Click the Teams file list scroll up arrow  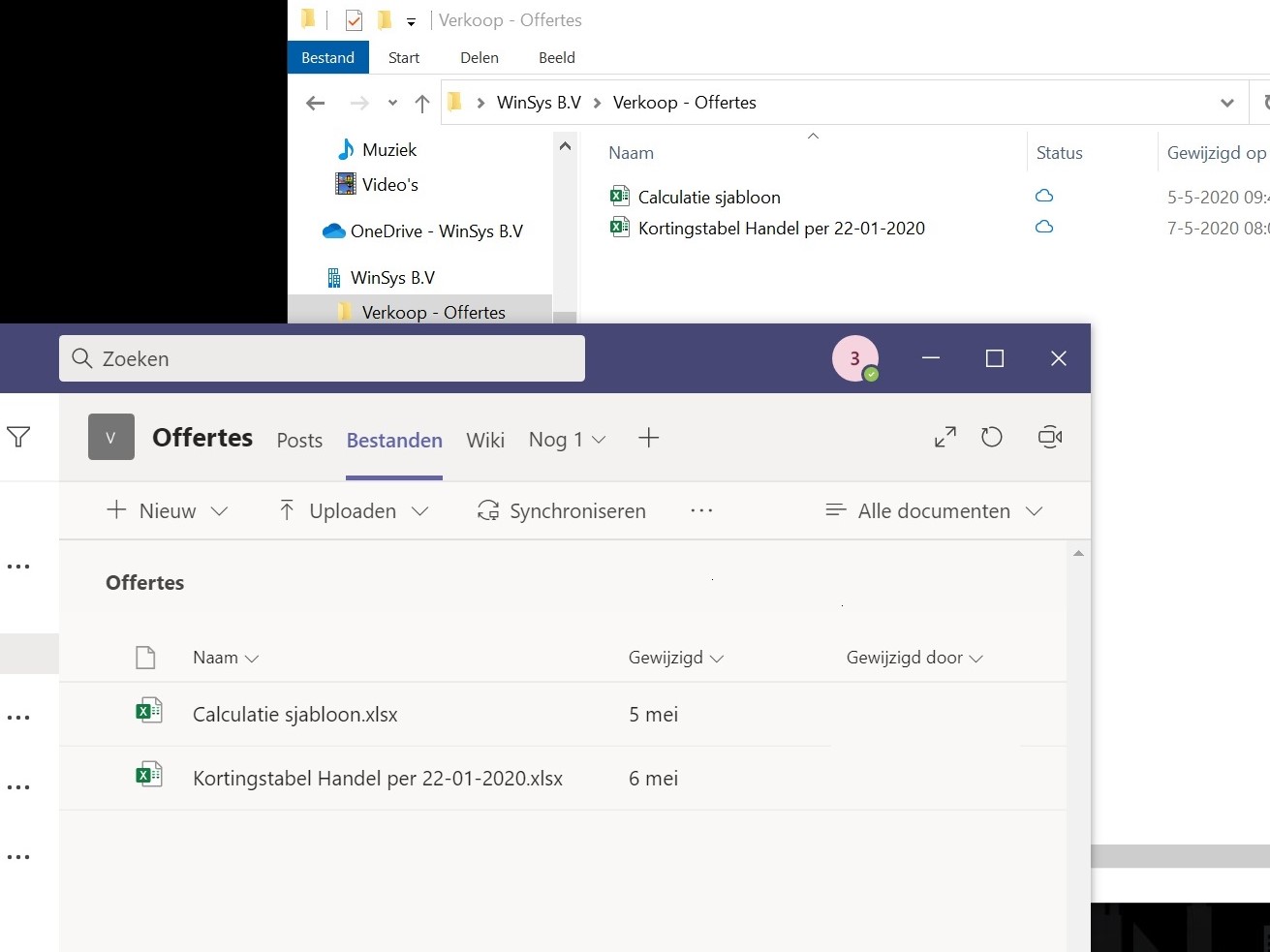pyautogui.click(x=1078, y=553)
